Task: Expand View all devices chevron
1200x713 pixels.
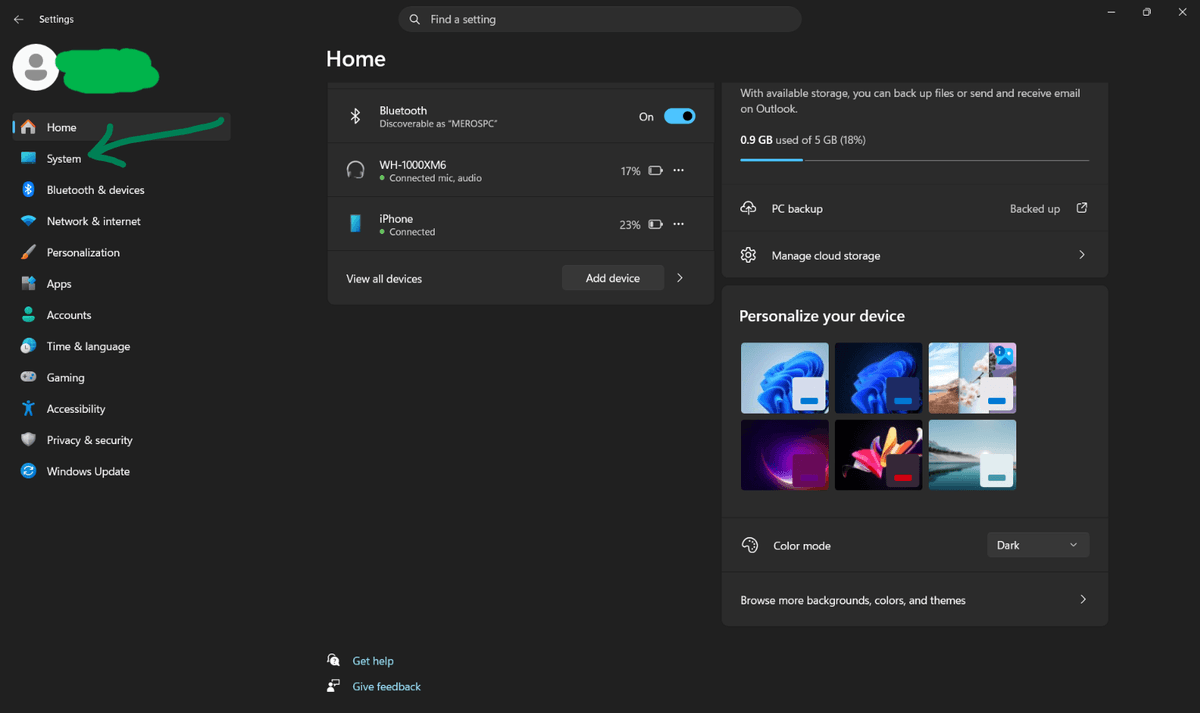Action: [680, 278]
